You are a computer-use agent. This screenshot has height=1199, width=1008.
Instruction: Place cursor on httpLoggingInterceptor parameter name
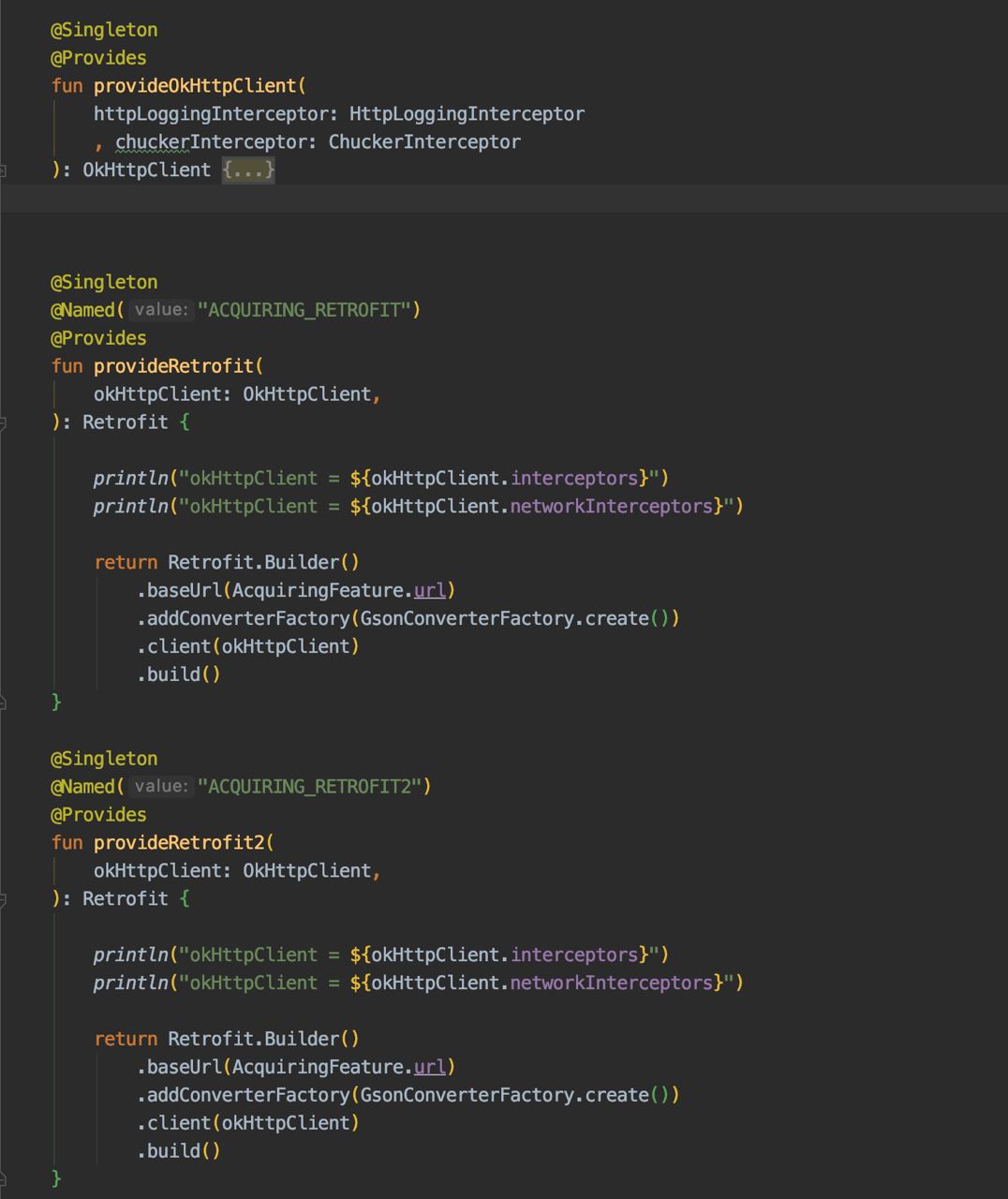(211, 113)
